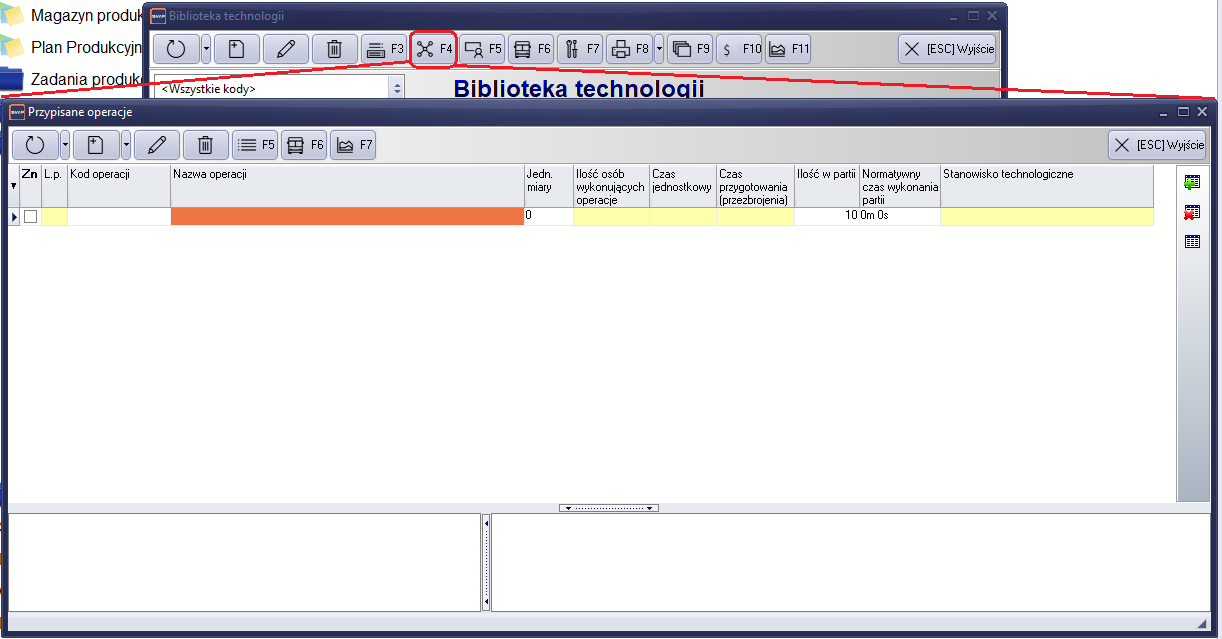Click the remove table row icon with red X
Screen dimensions: 1222x639
(1191, 212)
